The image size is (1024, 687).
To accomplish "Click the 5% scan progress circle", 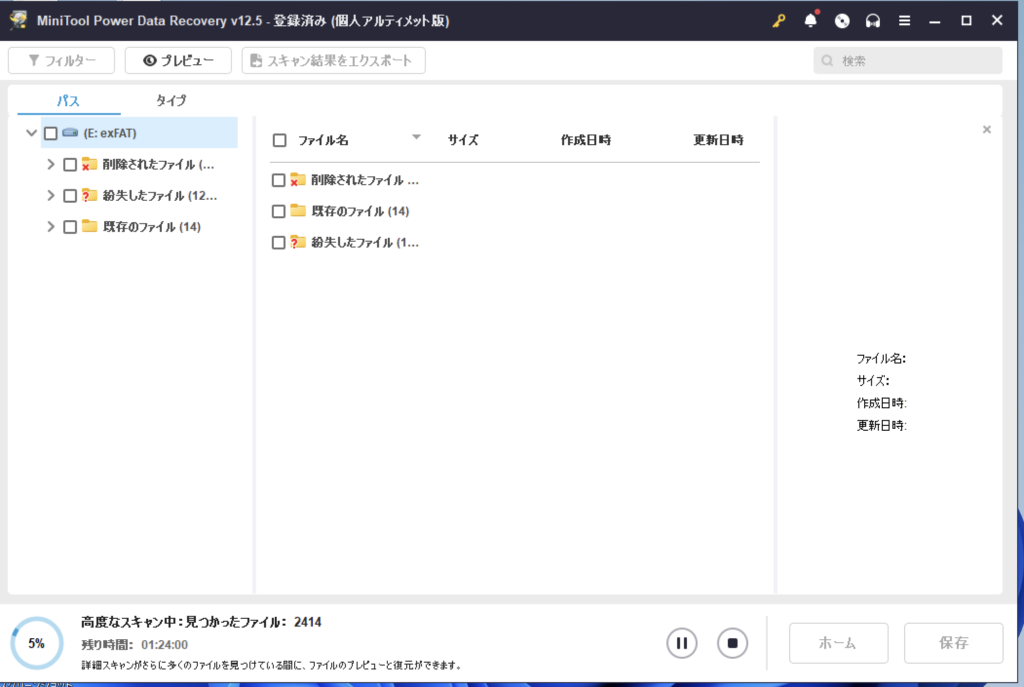I will click(x=37, y=643).
